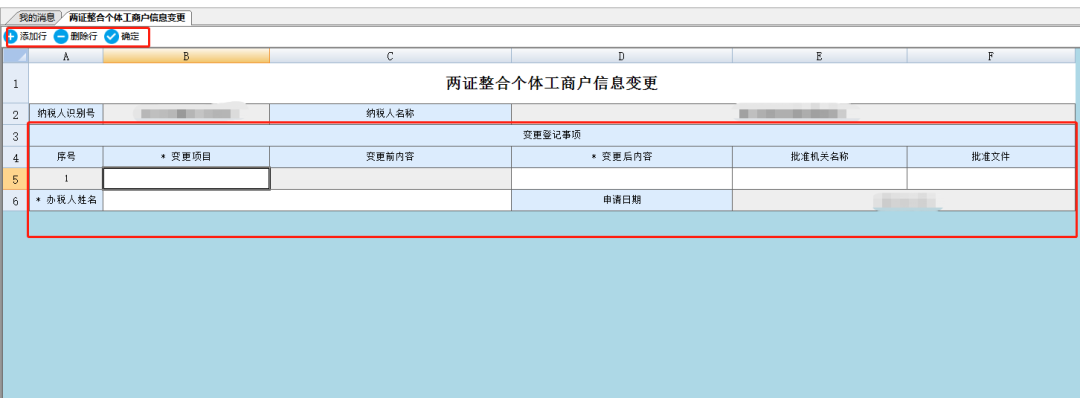
Task: Click the 纳税人名称 value cell
Action: pos(793,114)
